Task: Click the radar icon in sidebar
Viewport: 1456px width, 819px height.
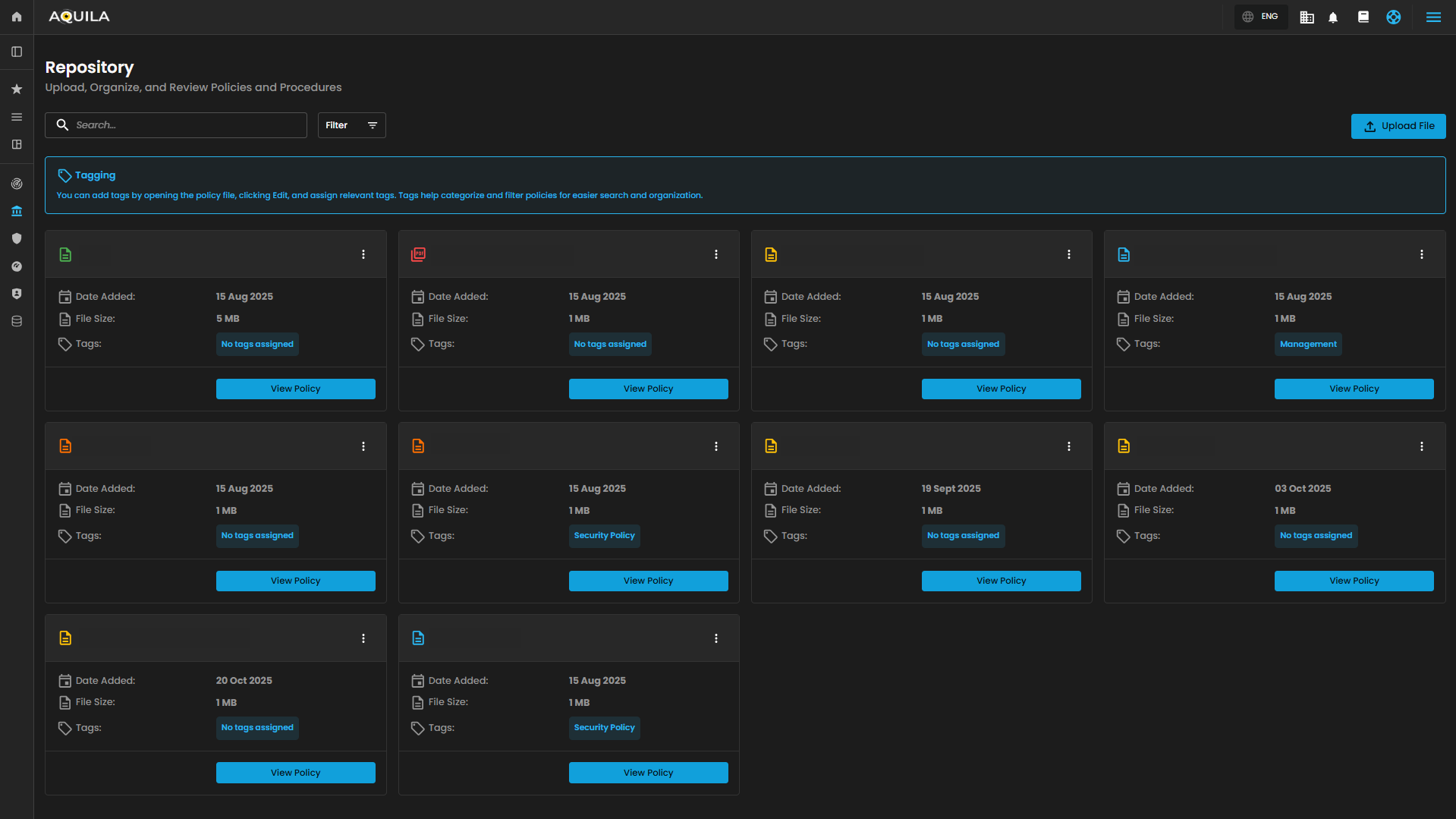Action: [17, 184]
